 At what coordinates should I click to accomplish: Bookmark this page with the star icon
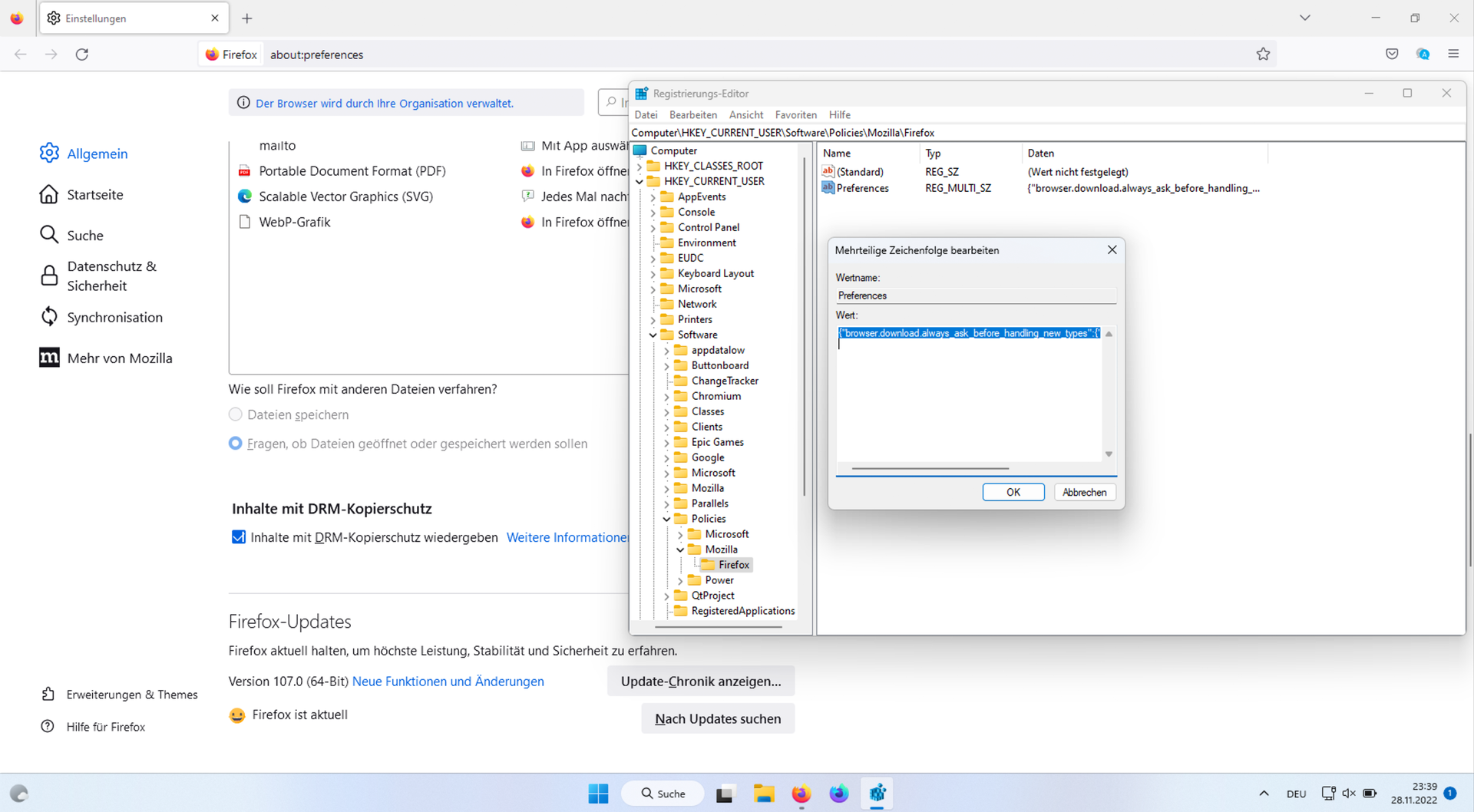pyautogui.click(x=1263, y=54)
